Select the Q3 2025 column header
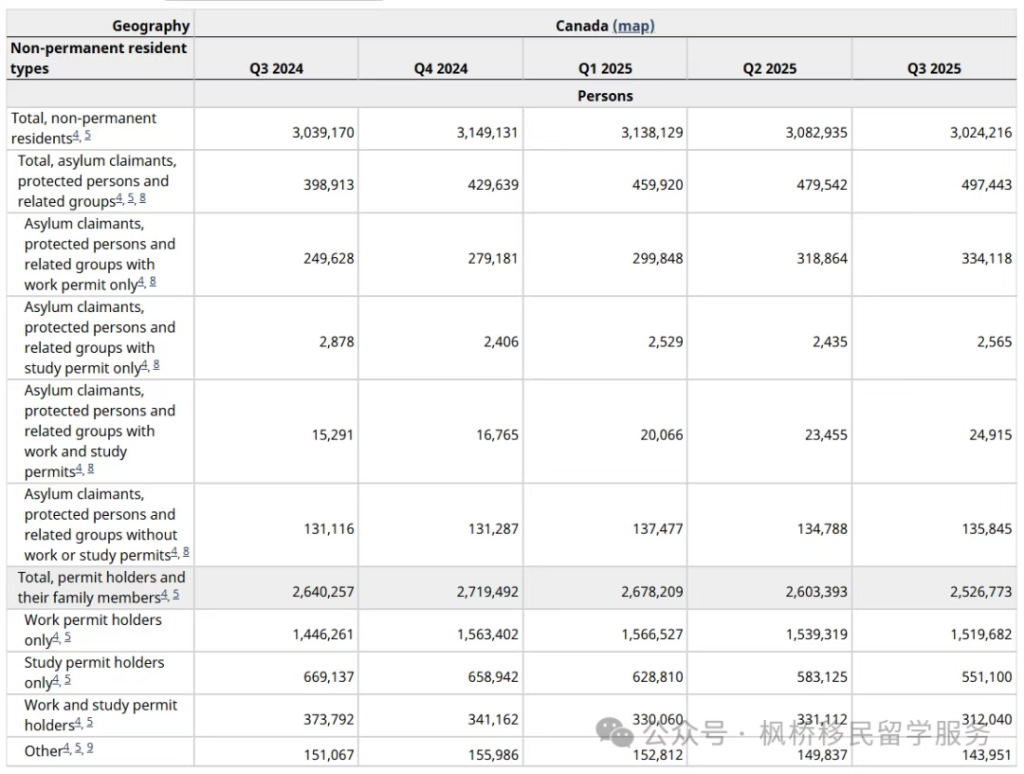 [934, 69]
